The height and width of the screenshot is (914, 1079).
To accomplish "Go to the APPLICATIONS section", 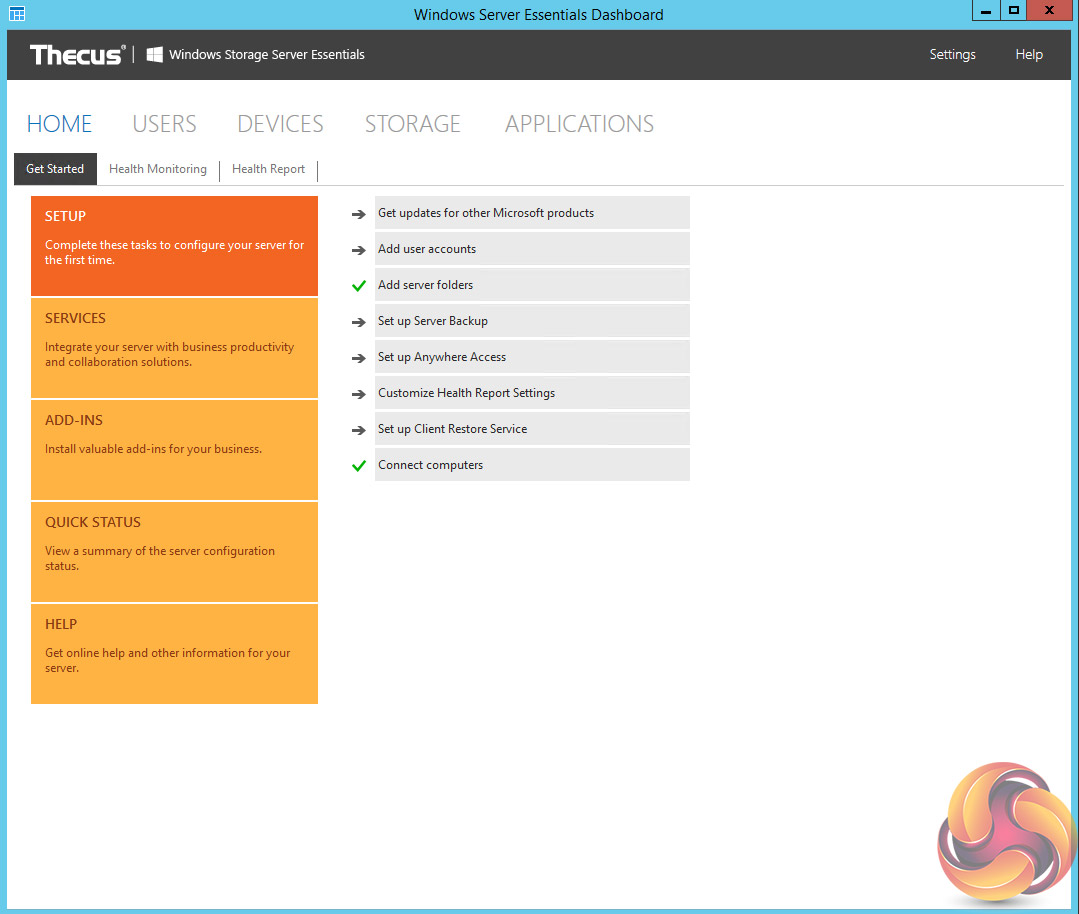I will click(x=579, y=124).
